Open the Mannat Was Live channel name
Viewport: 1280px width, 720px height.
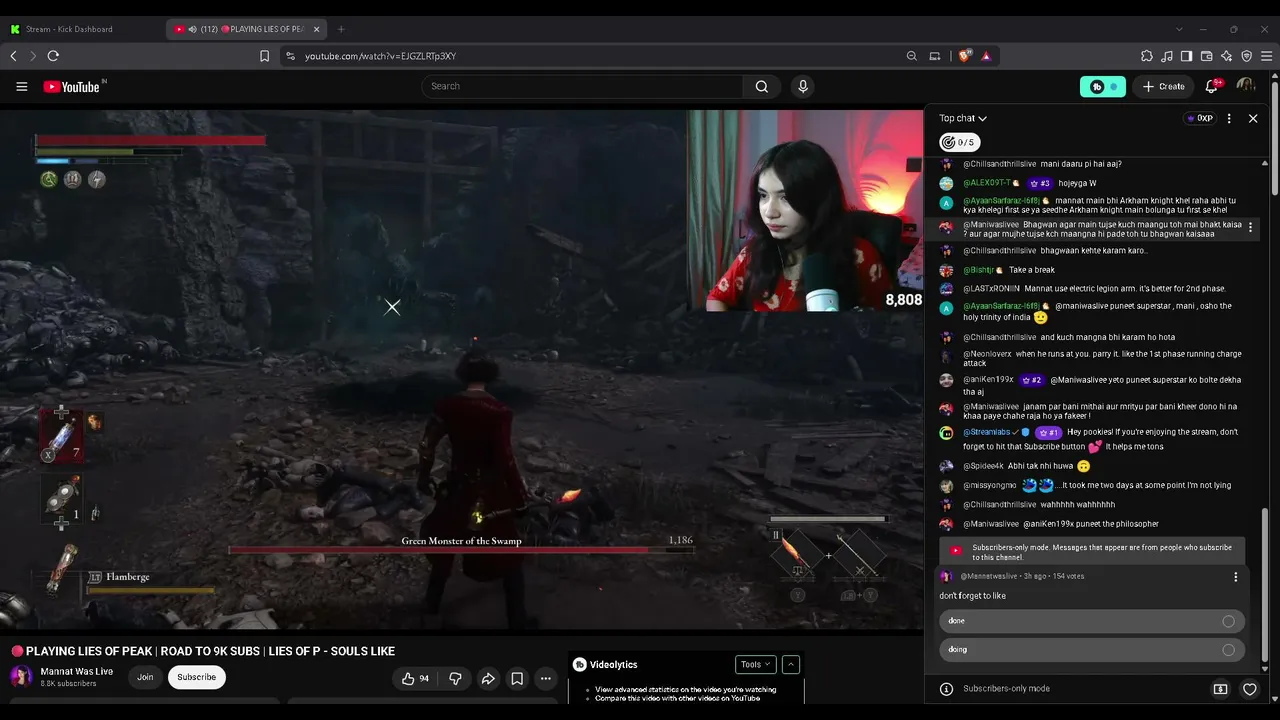pyautogui.click(x=77, y=672)
